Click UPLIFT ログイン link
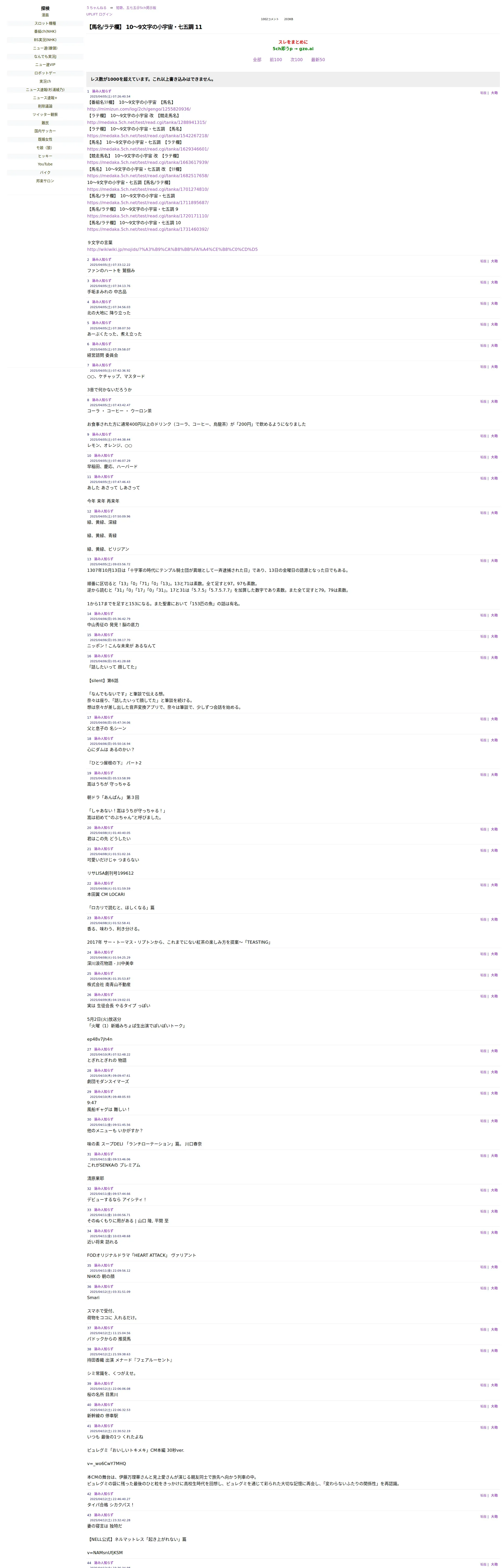This screenshot has width=502, height=1568. click(99, 14)
